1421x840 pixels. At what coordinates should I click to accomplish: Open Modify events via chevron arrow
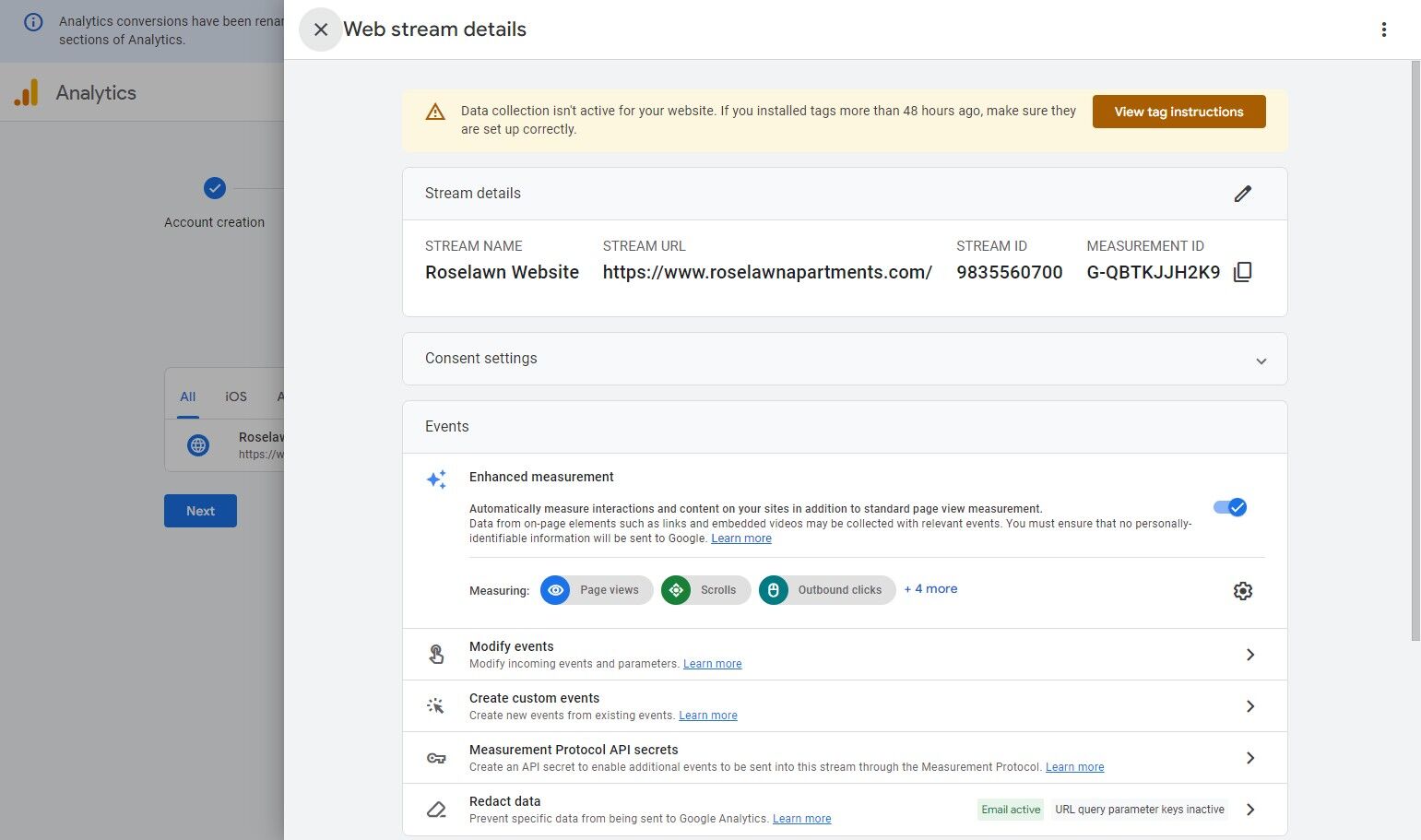click(x=1250, y=655)
